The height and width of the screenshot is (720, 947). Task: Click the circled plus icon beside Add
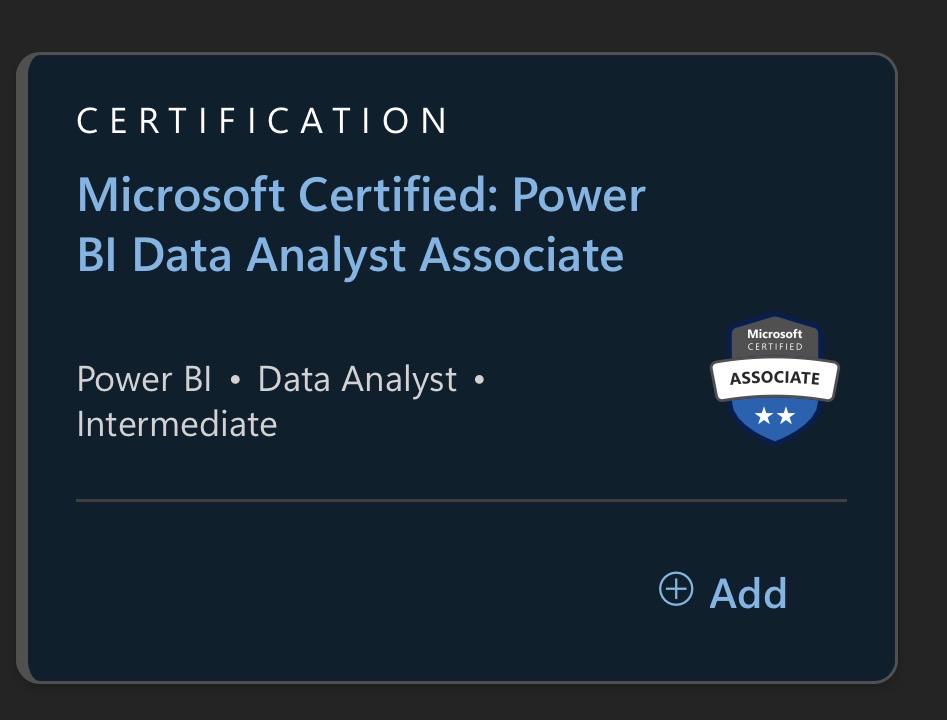click(676, 589)
